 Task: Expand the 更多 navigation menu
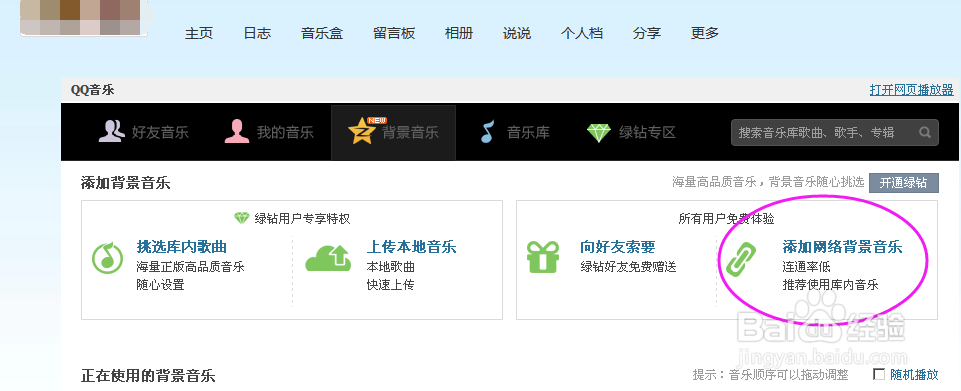(x=705, y=33)
